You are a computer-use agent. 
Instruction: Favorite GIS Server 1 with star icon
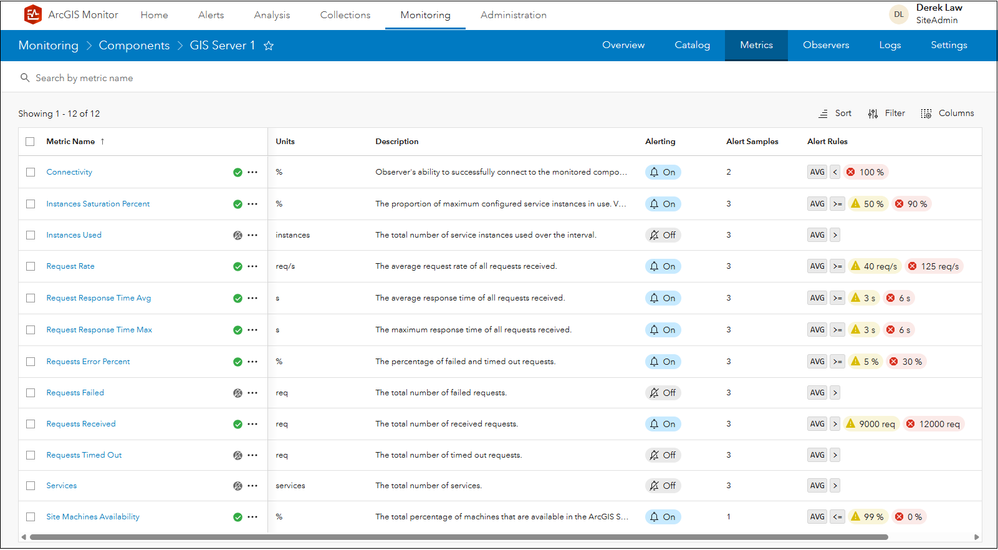[x=269, y=46]
